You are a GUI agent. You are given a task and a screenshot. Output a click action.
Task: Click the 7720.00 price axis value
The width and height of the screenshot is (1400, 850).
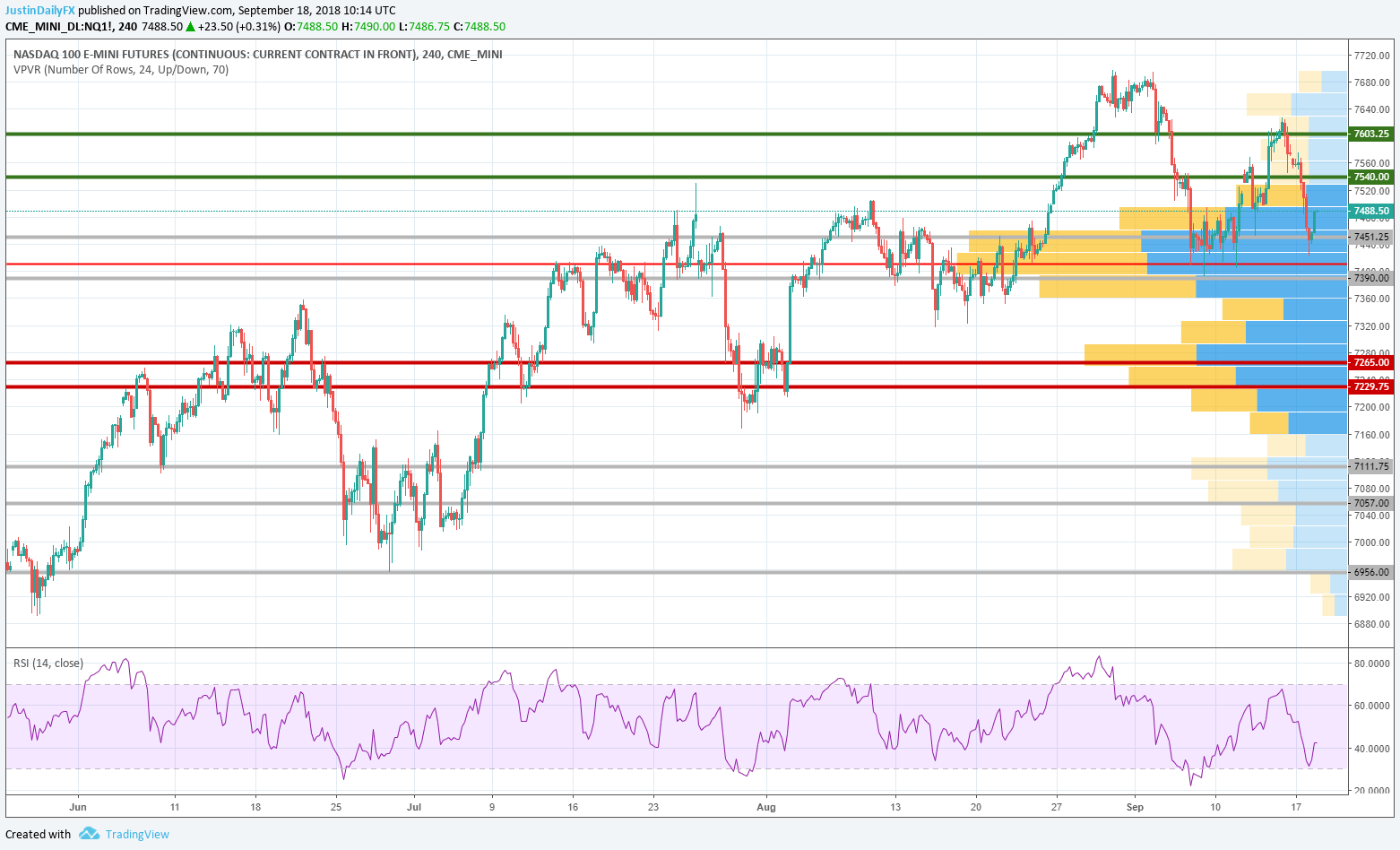coord(1371,56)
